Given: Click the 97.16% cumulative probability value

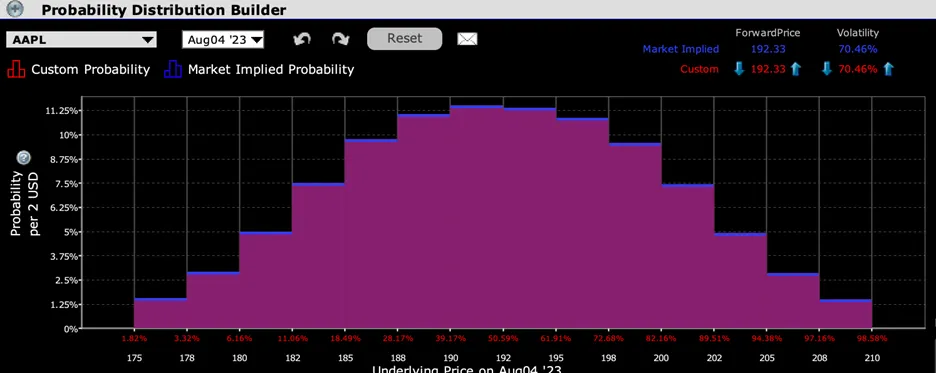Looking at the screenshot, I should coord(820,339).
